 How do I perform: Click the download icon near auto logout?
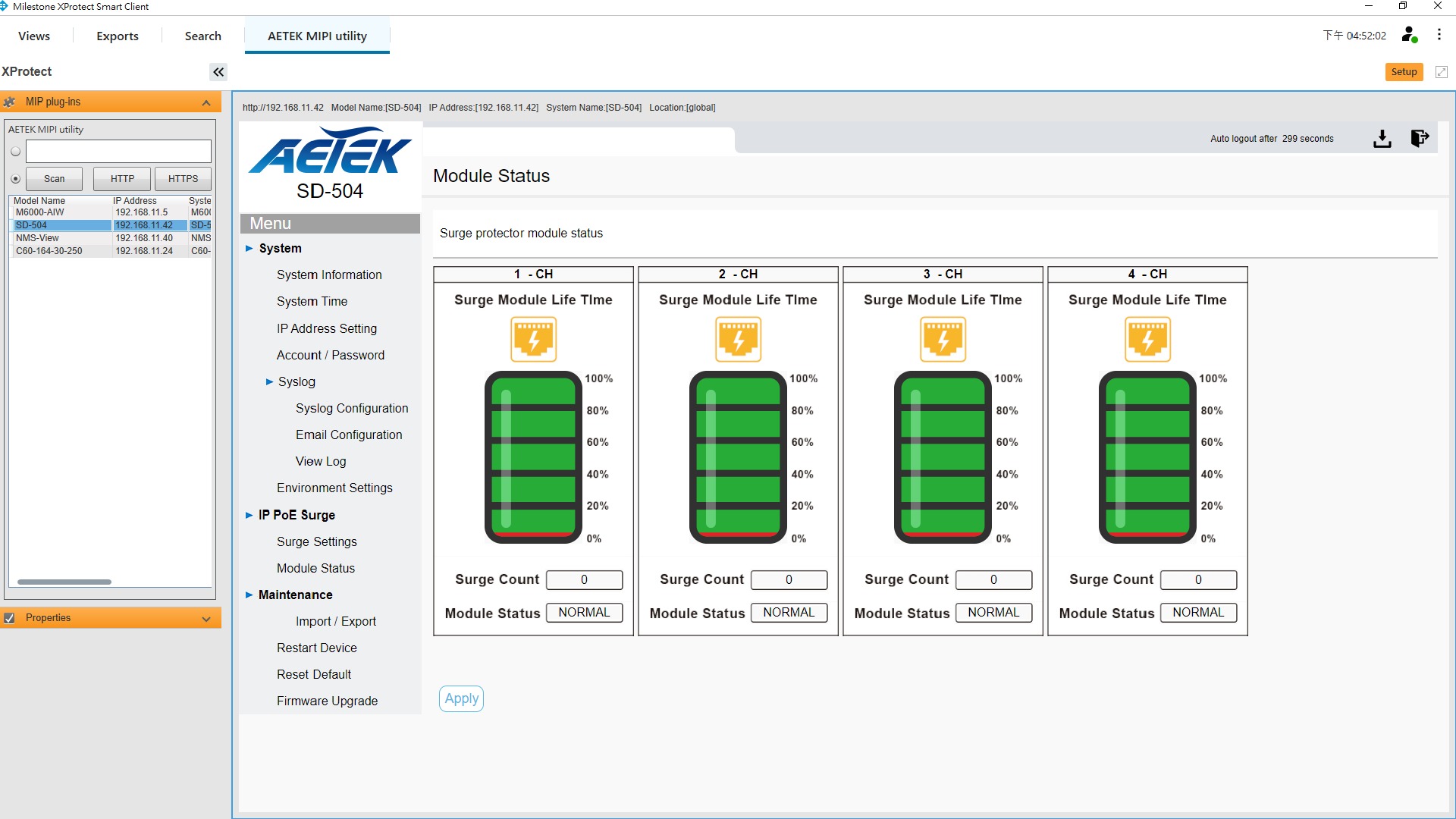click(x=1382, y=139)
